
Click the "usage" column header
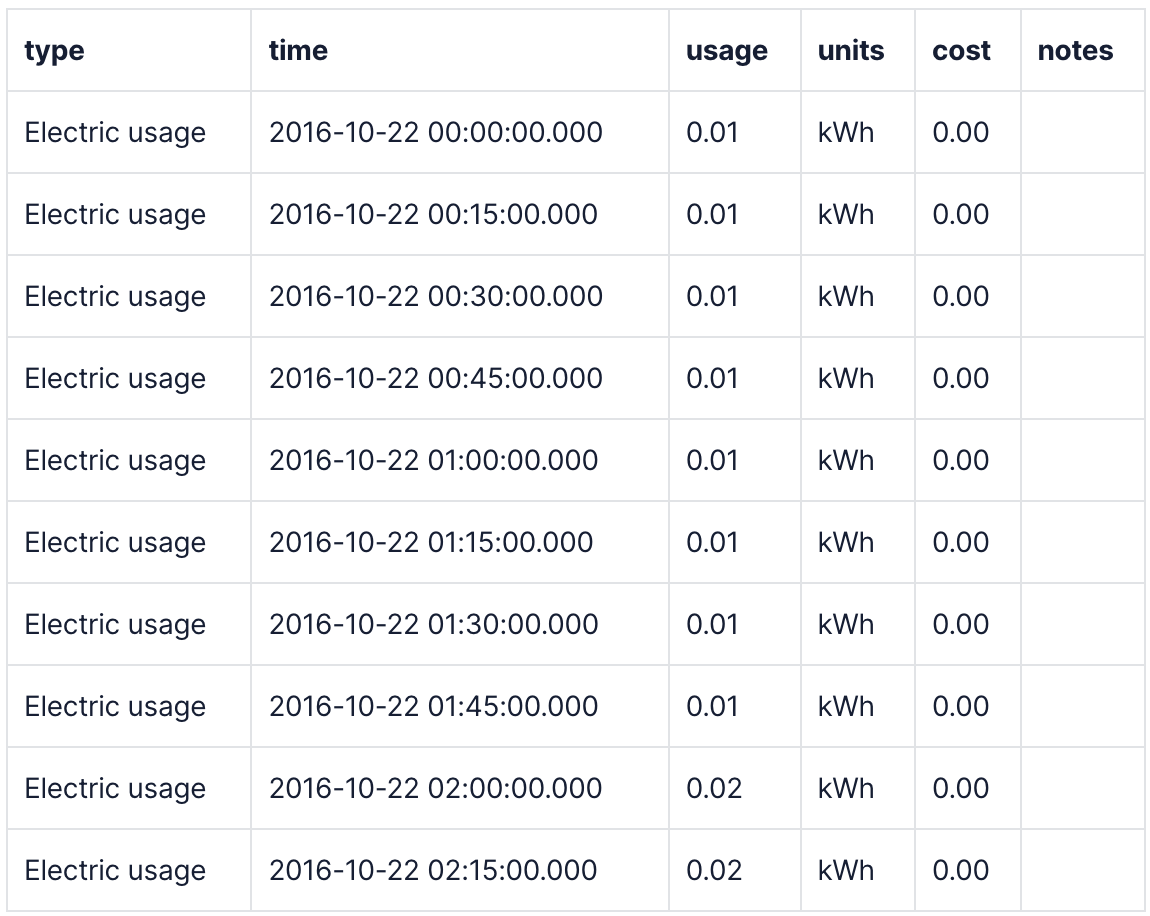click(x=726, y=51)
